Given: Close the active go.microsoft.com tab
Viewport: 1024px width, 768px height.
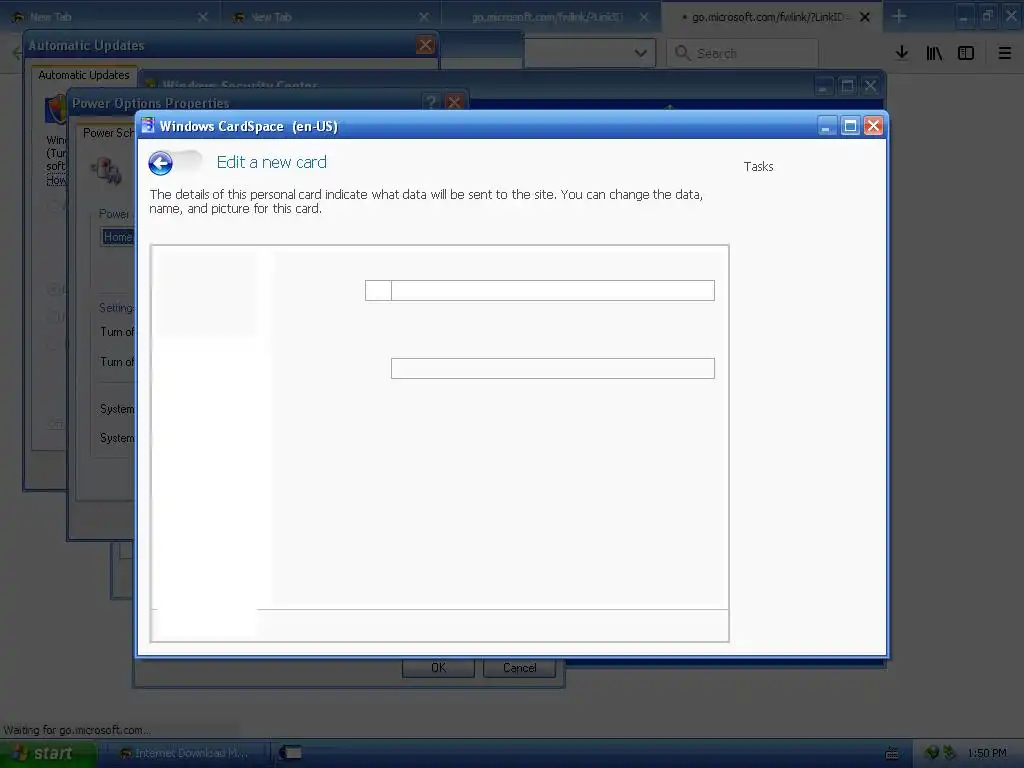Looking at the screenshot, I should tap(865, 17).
